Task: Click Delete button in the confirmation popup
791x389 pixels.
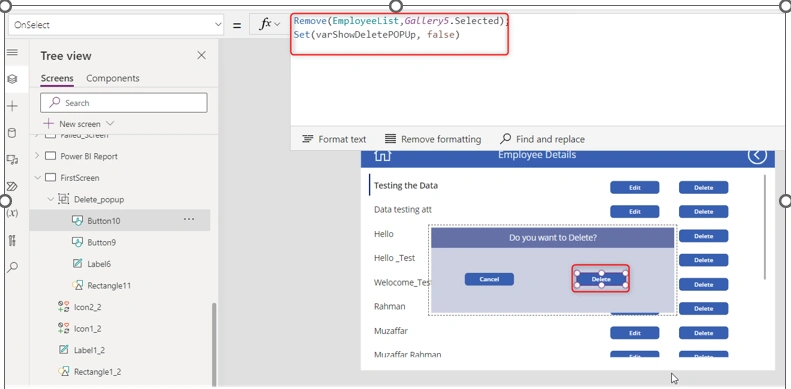Action: pyautogui.click(x=601, y=279)
